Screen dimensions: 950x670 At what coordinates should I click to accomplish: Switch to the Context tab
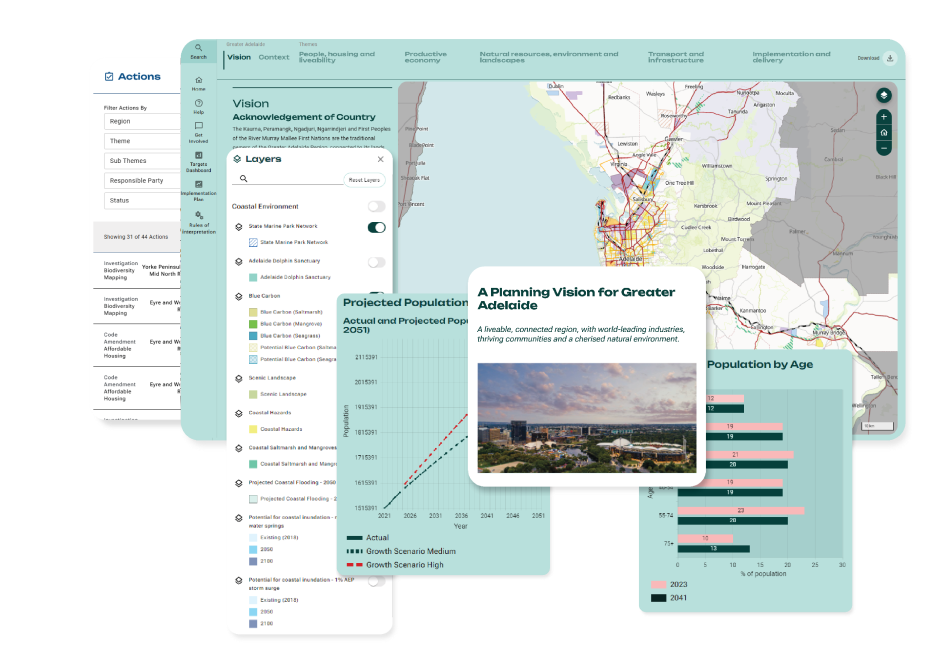click(x=273, y=57)
